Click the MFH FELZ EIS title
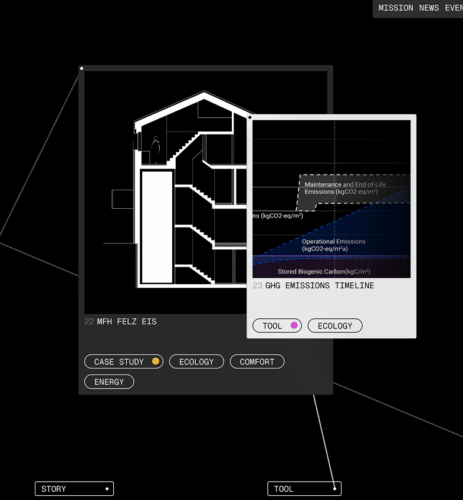463x500 pixels. [x=127, y=322]
